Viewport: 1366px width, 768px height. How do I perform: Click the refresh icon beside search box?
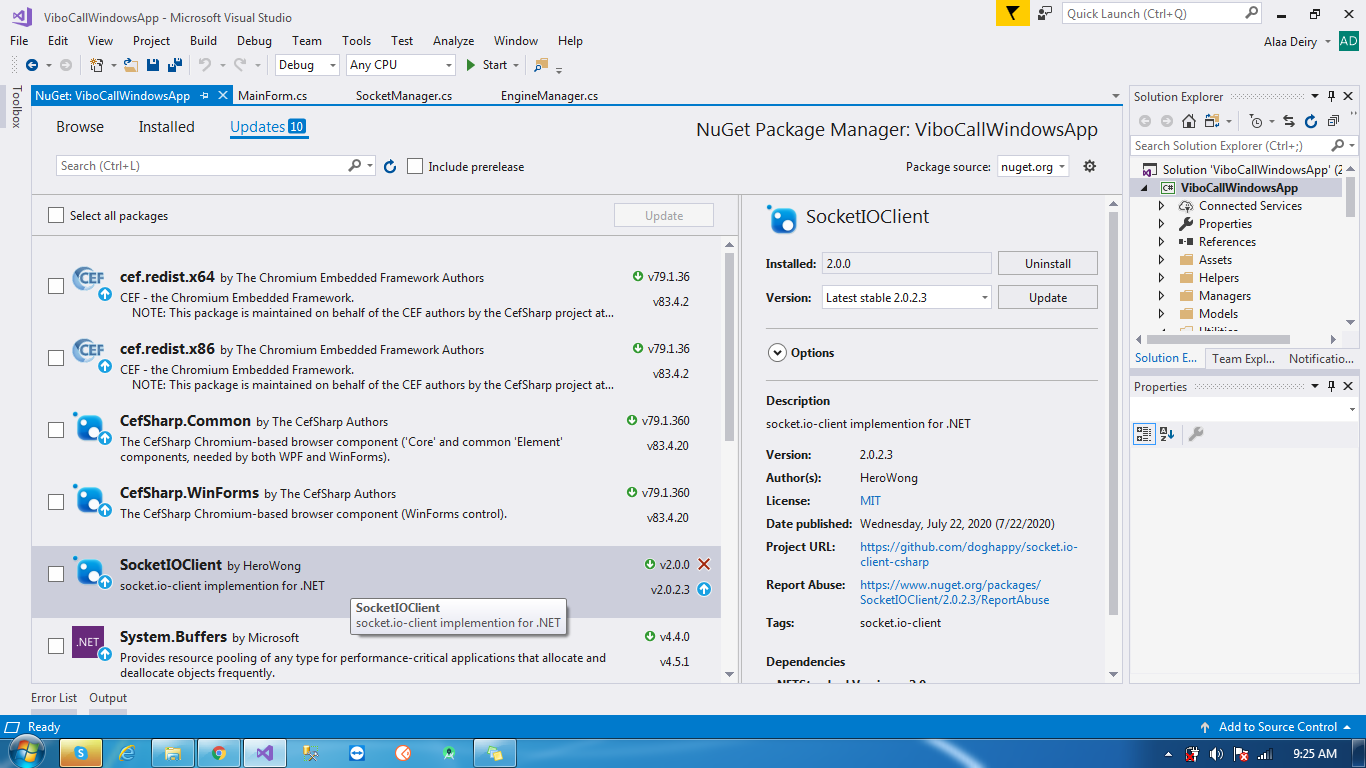coord(390,166)
